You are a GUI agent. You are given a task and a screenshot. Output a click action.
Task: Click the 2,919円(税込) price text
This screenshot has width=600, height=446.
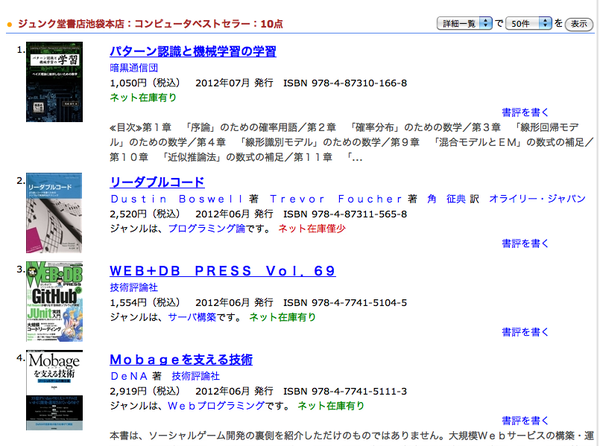point(145,392)
